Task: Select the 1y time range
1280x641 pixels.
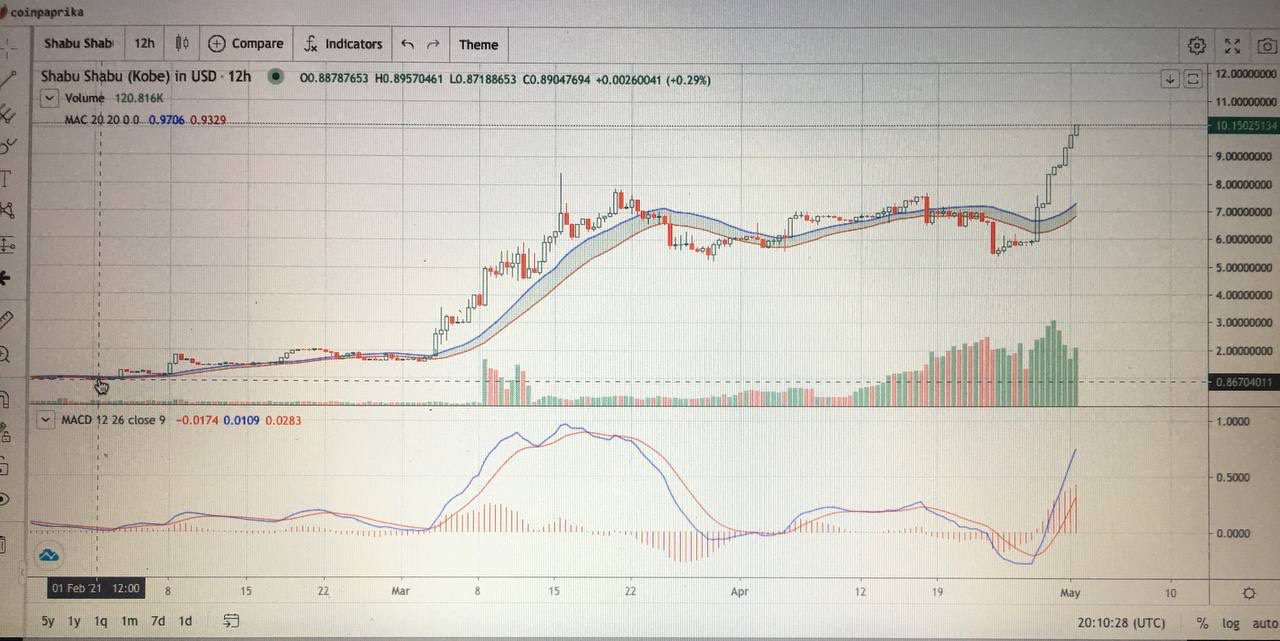Action: 74,621
